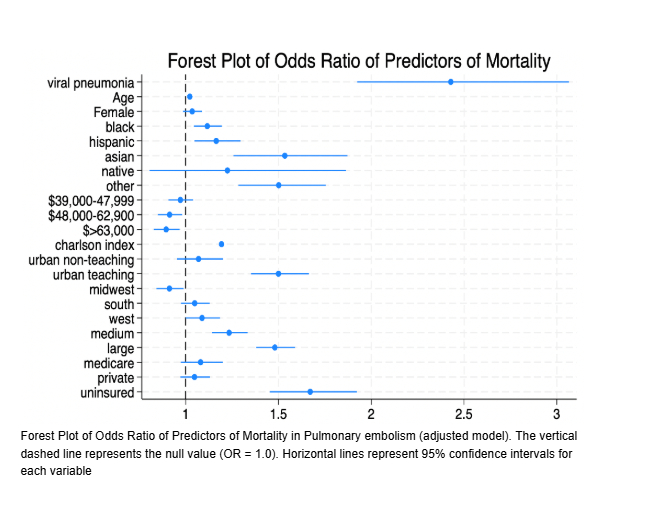Select the medium hospital data point
The width and height of the screenshot is (646, 506).
click(x=229, y=333)
